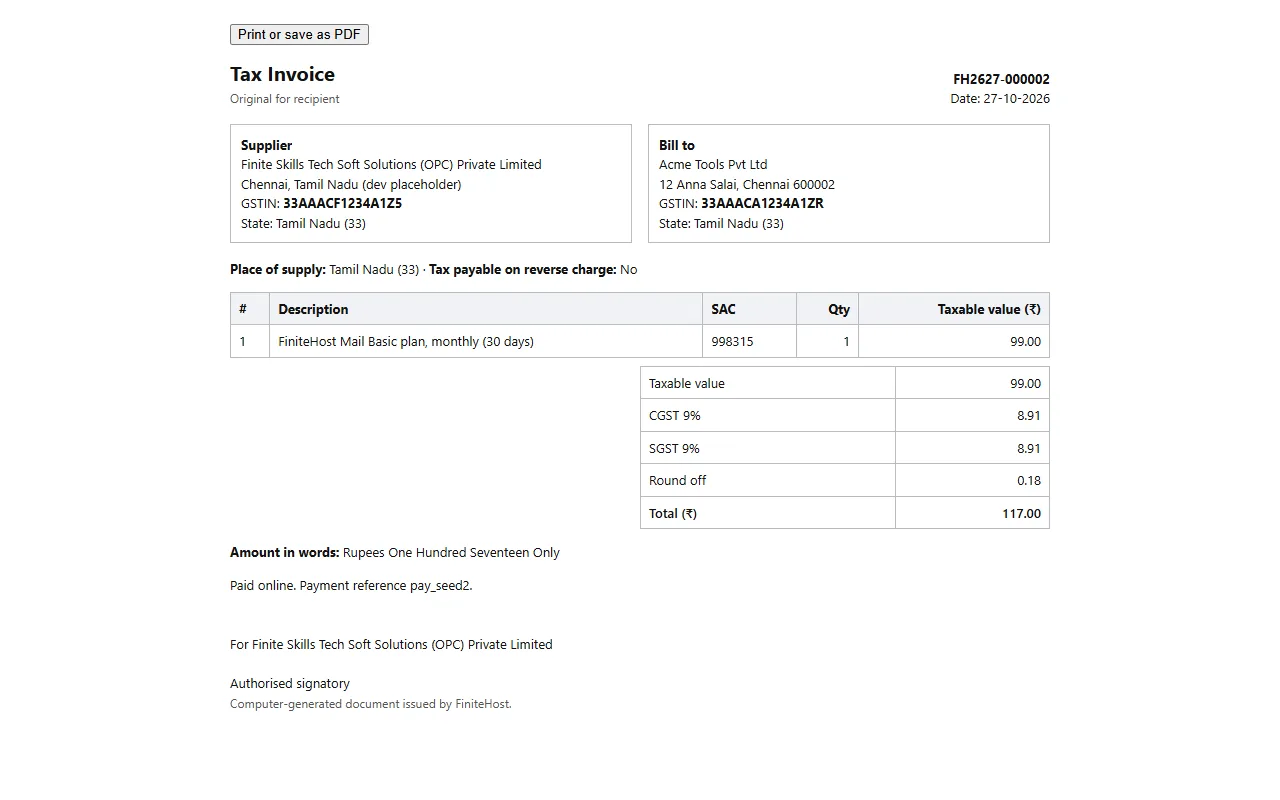The image size is (1280, 800).
Task: Click address 12 Anna Salai, Chennai 600002
Action: click(x=747, y=184)
